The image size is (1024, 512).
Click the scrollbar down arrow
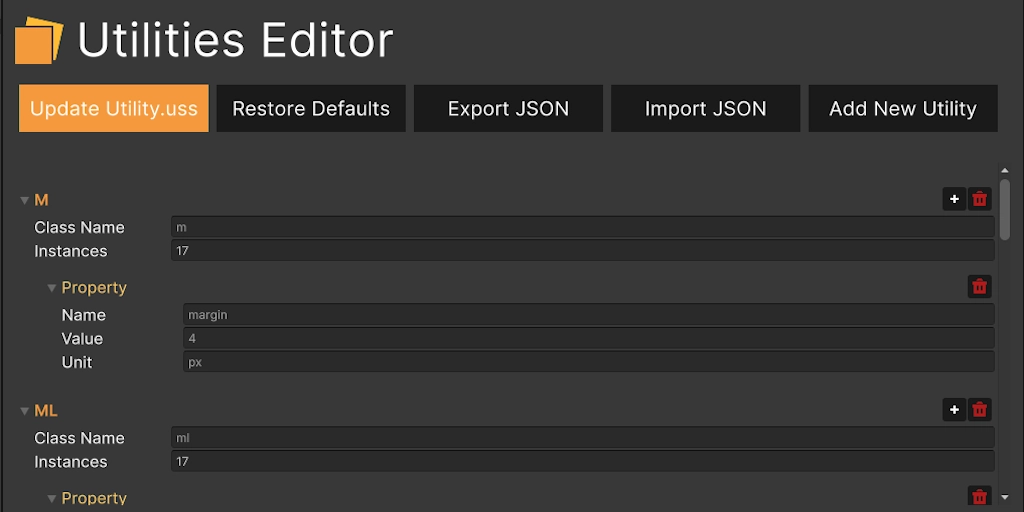pos(1005,497)
